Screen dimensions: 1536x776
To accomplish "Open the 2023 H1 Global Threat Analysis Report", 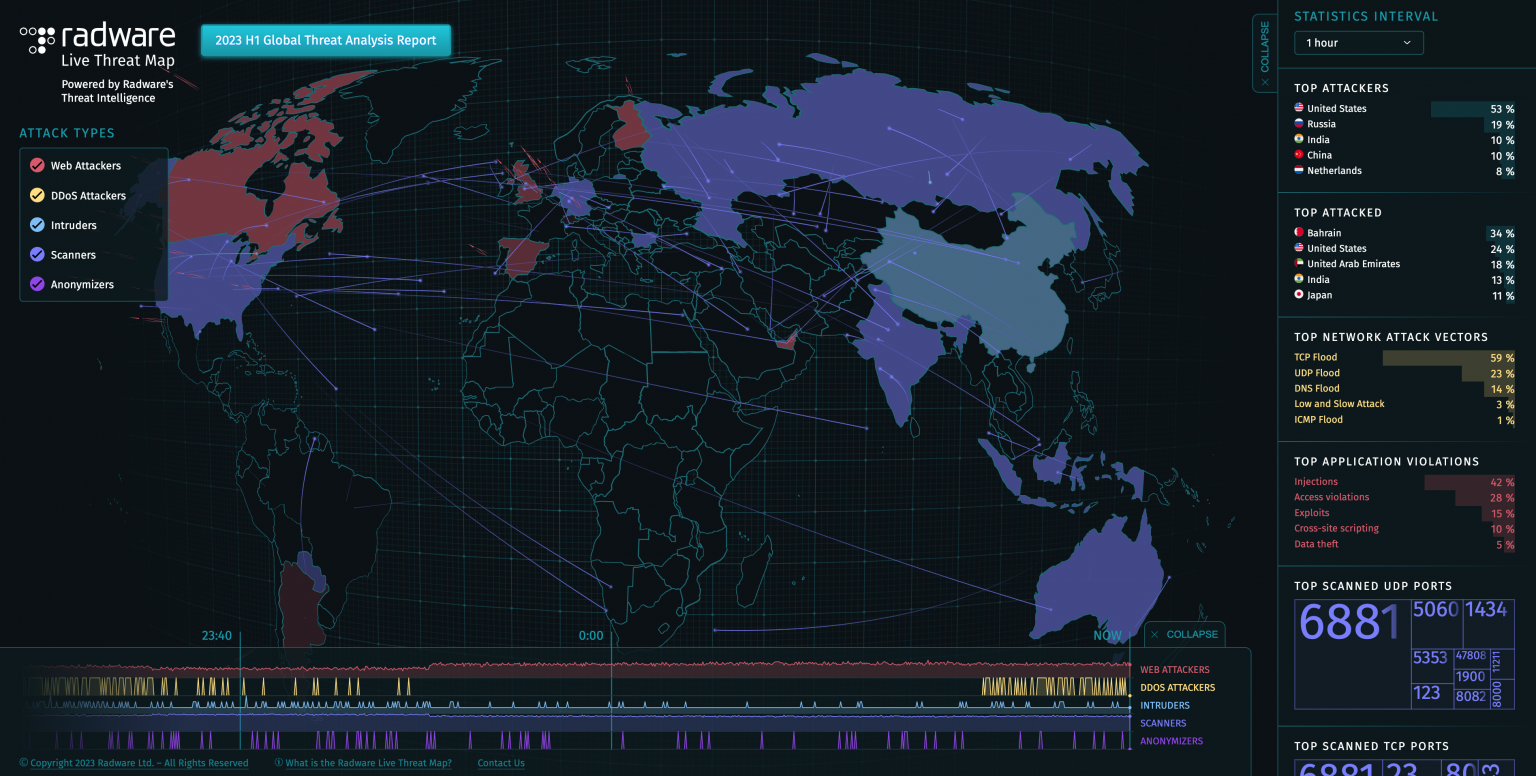I will click(326, 40).
